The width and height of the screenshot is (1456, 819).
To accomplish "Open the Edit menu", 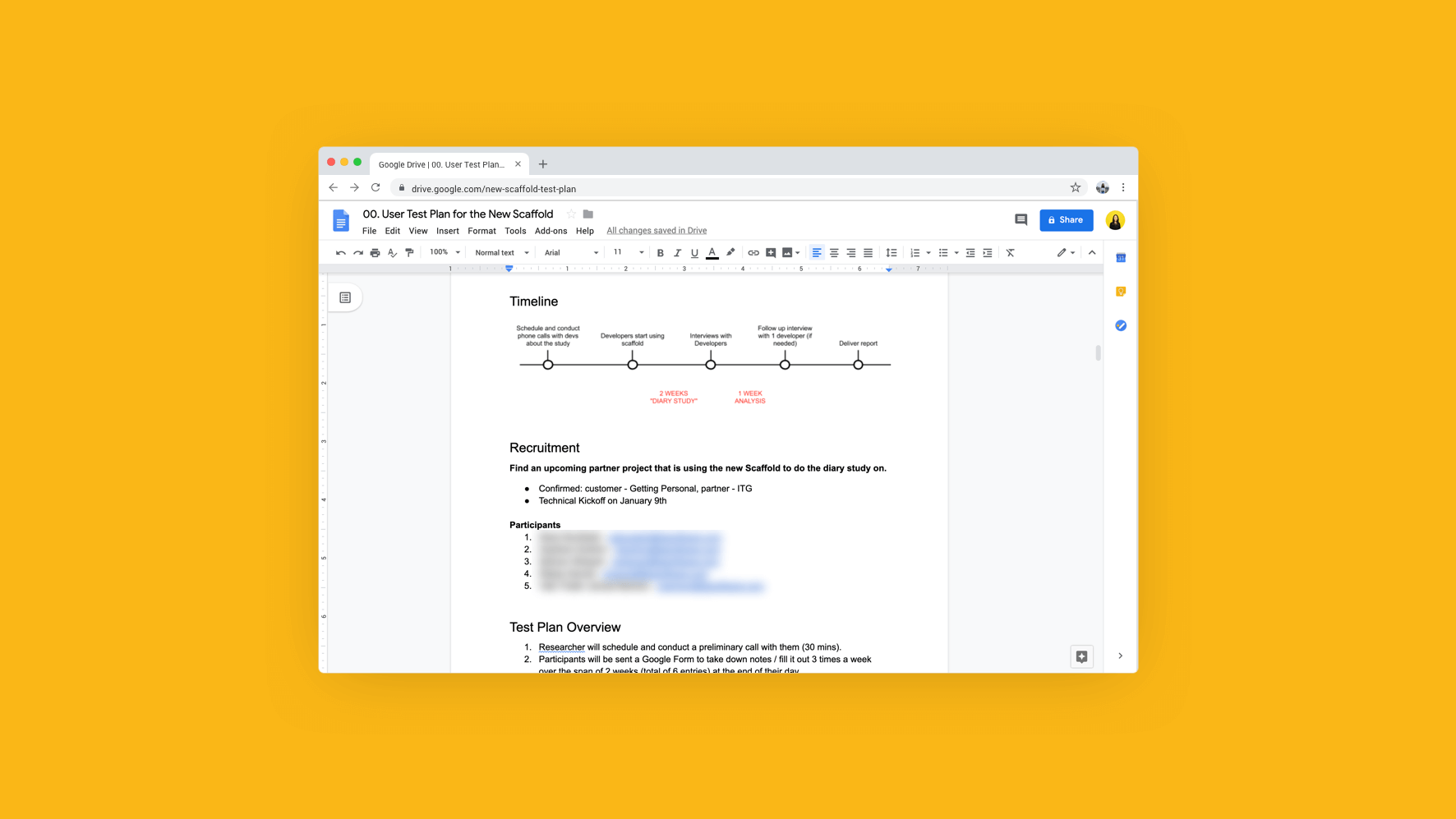I will tap(392, 231).
